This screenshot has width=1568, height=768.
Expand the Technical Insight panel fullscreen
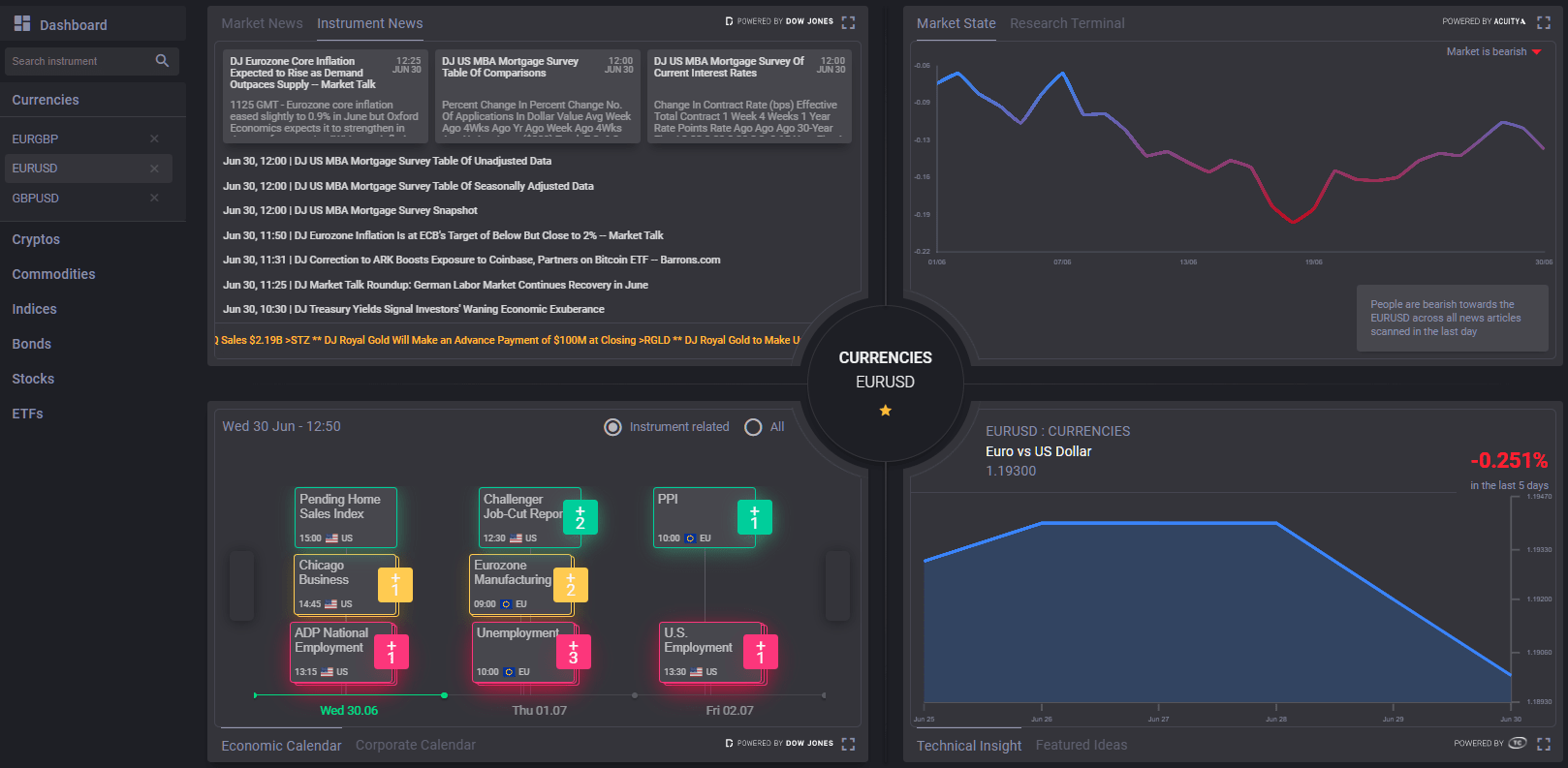click(x=1544, y=744)
